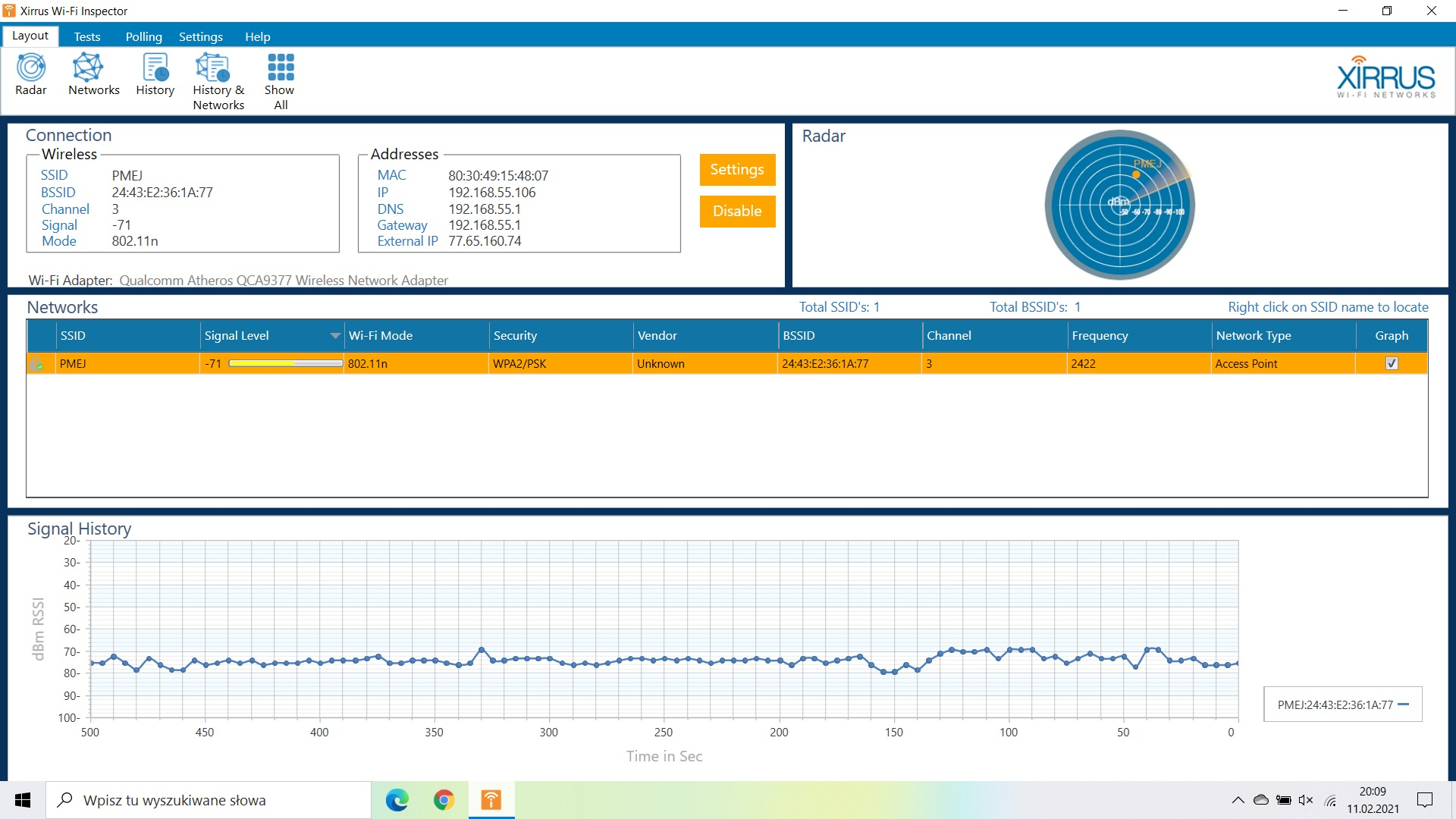This screenshot has width=1456, height=819.
Task: Open the Radar layout view
Action: coord(31,74)
